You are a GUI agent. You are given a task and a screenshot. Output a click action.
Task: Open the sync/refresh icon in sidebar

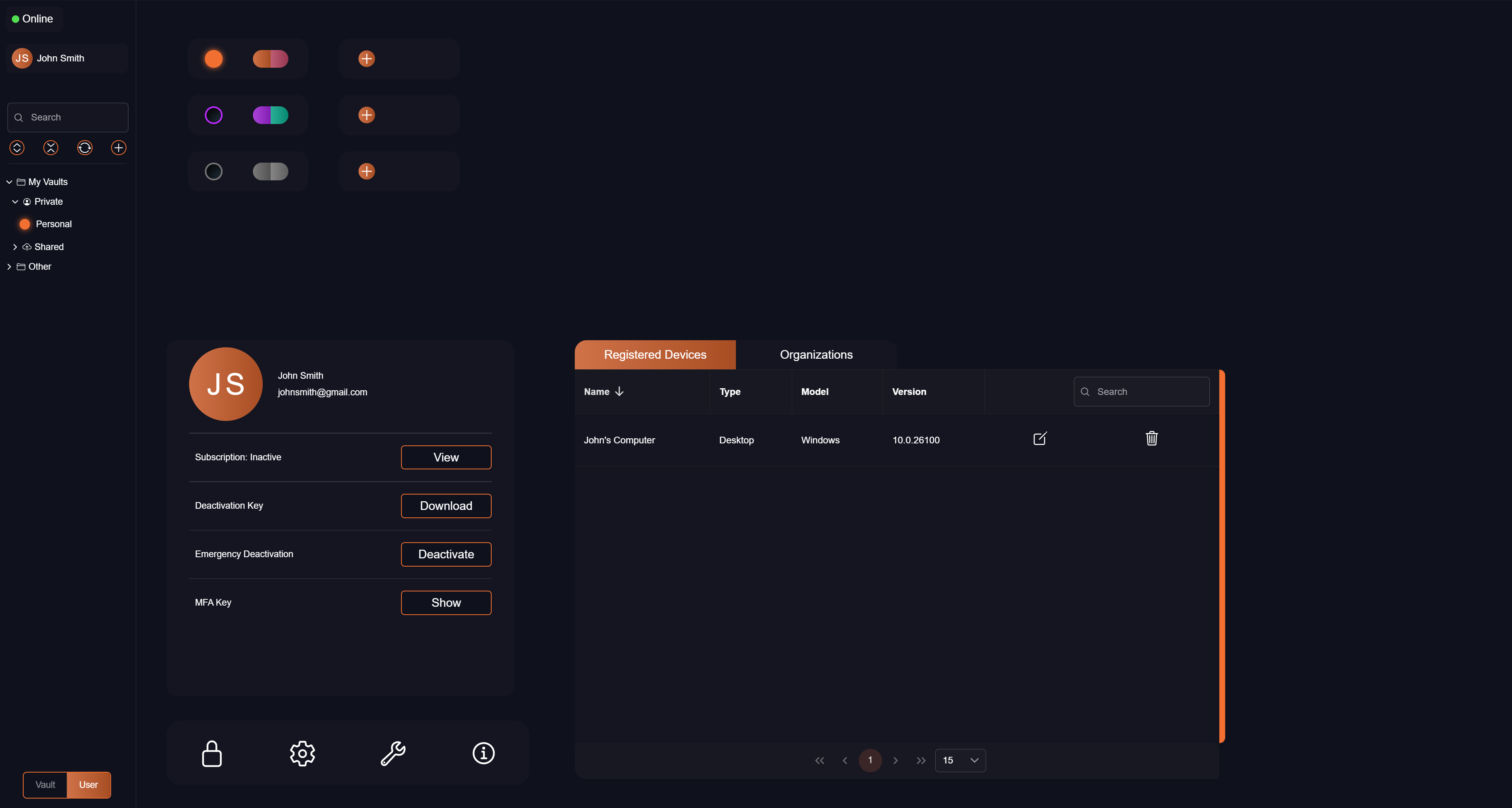coord(85,148)
